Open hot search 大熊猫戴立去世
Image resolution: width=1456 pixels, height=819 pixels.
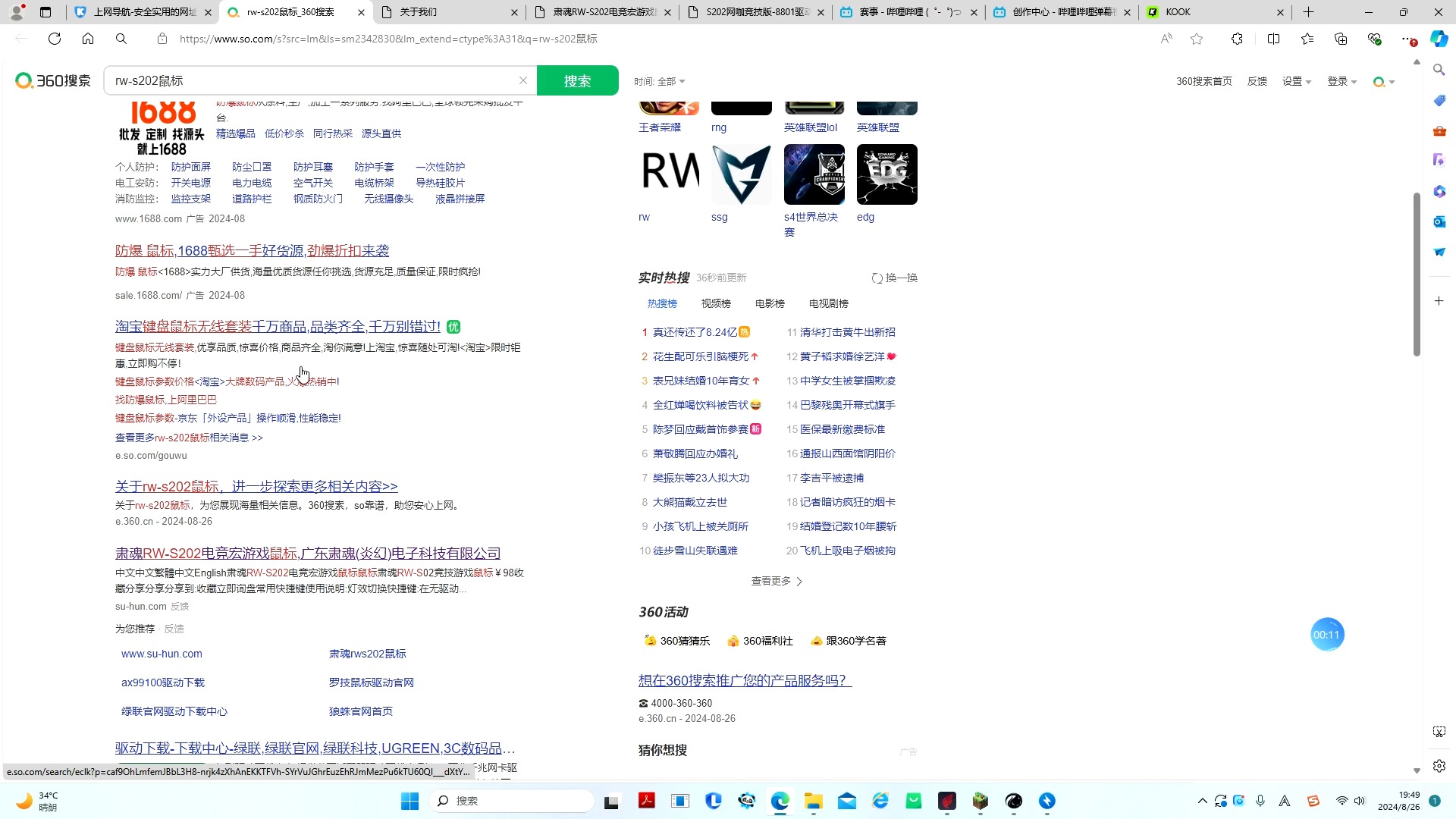coord(690,502)
